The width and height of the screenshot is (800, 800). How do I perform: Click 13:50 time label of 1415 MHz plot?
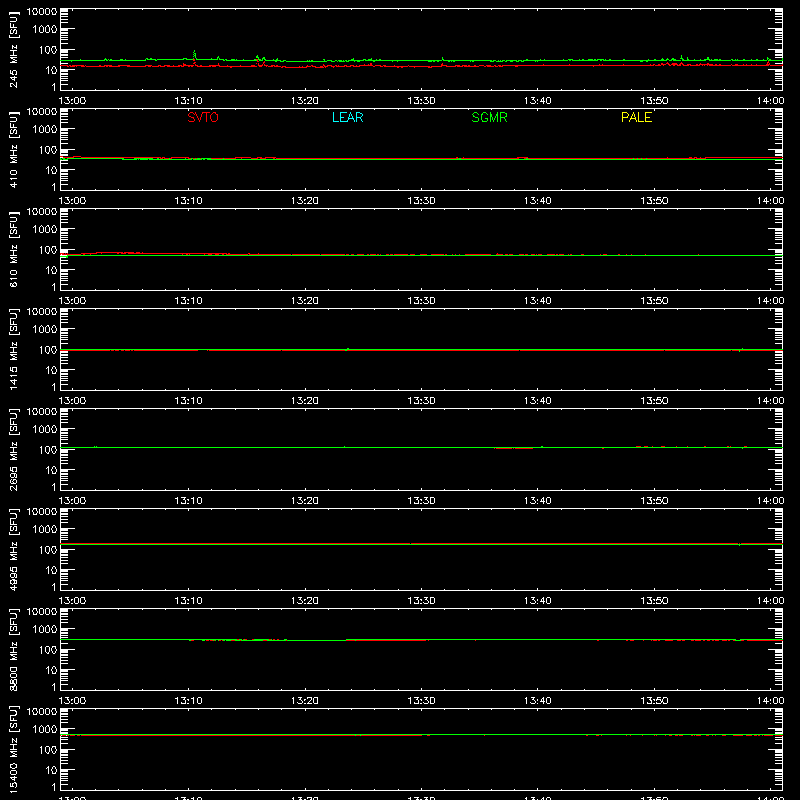pyautogui.click(x=654, y=401)
